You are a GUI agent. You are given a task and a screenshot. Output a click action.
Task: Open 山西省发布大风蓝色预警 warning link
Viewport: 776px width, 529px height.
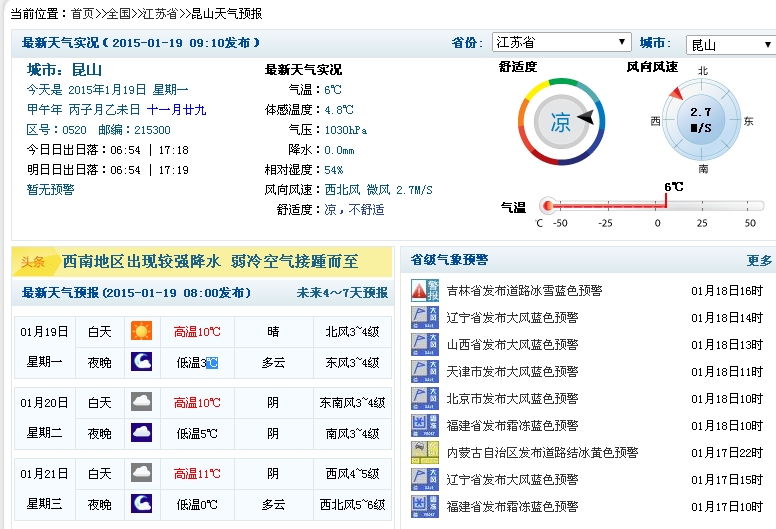[512, 345]
